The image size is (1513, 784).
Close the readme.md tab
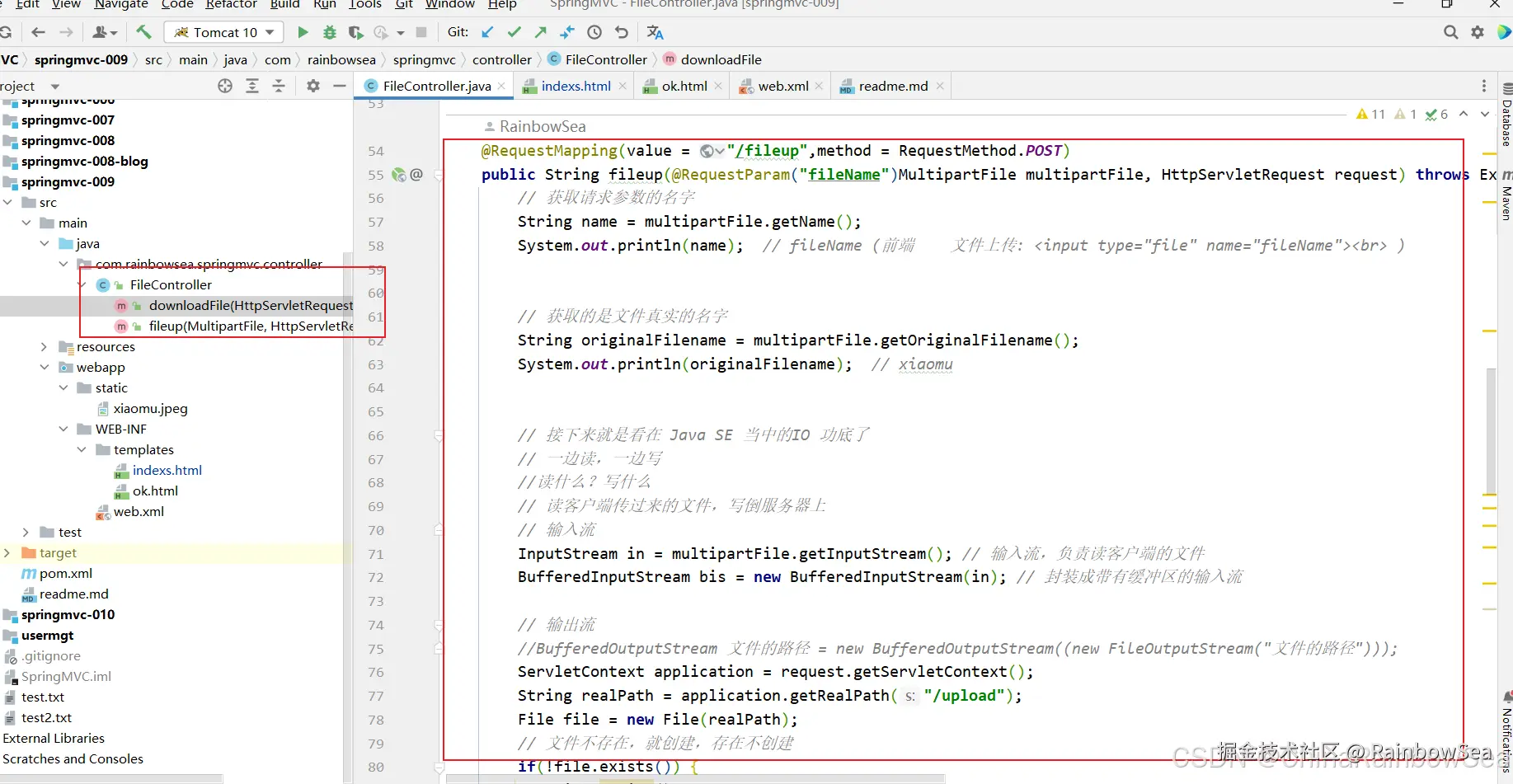pos(939,86)
